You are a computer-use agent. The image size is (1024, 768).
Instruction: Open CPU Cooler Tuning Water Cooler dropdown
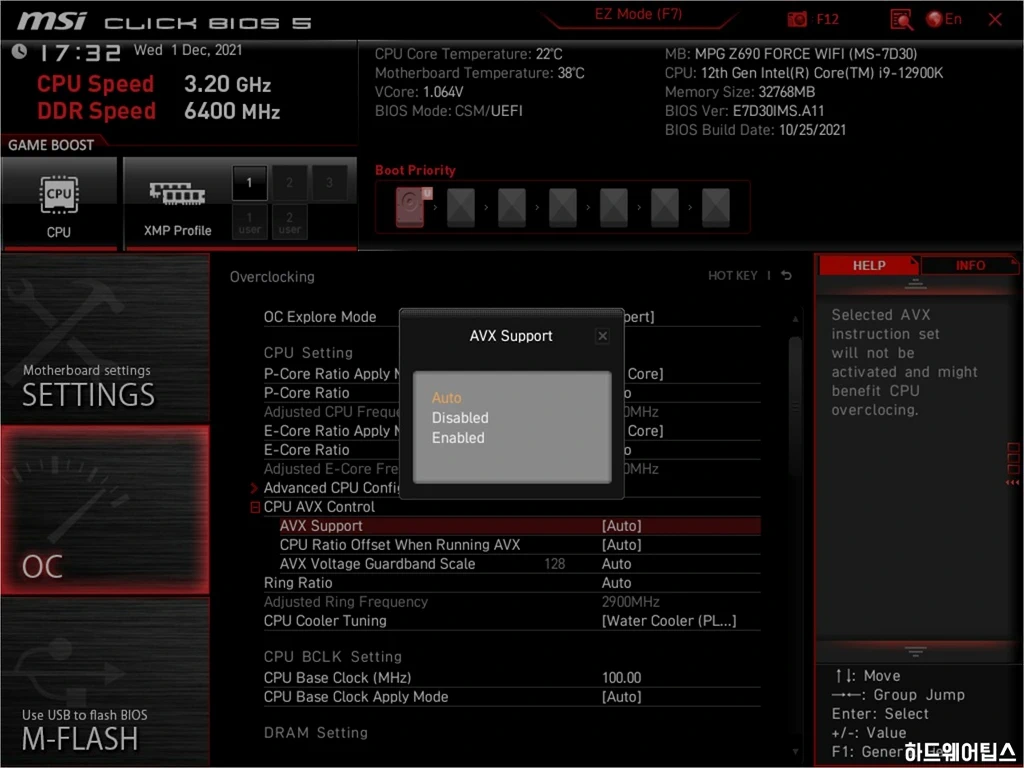(669, 620)
